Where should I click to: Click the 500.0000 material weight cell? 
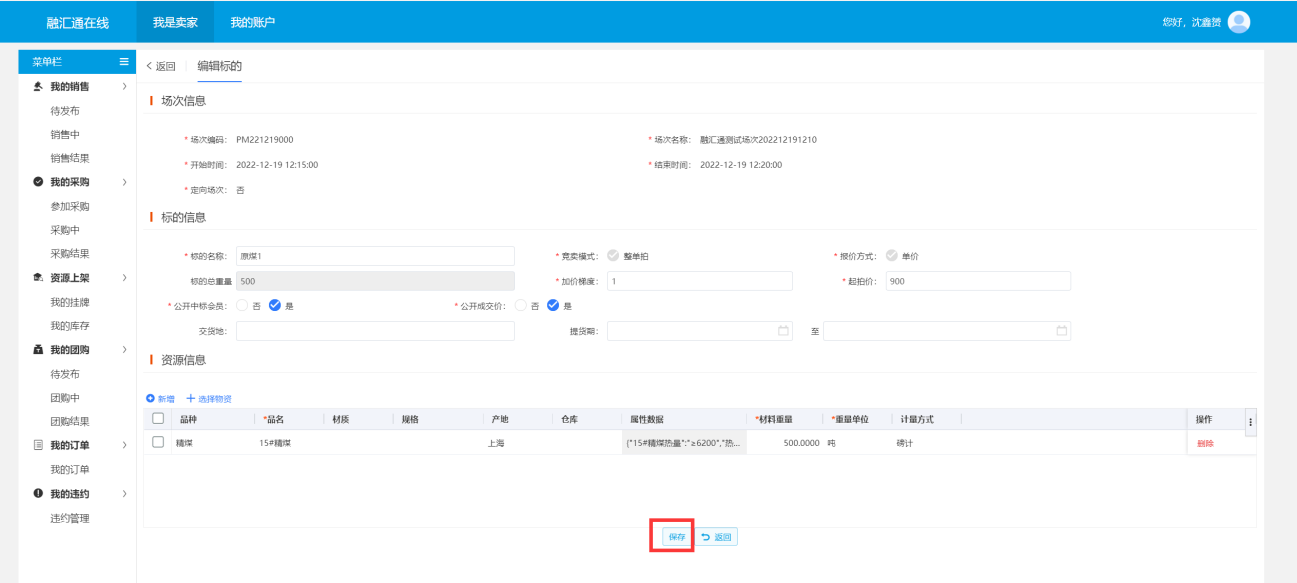[x=783, y=443]
